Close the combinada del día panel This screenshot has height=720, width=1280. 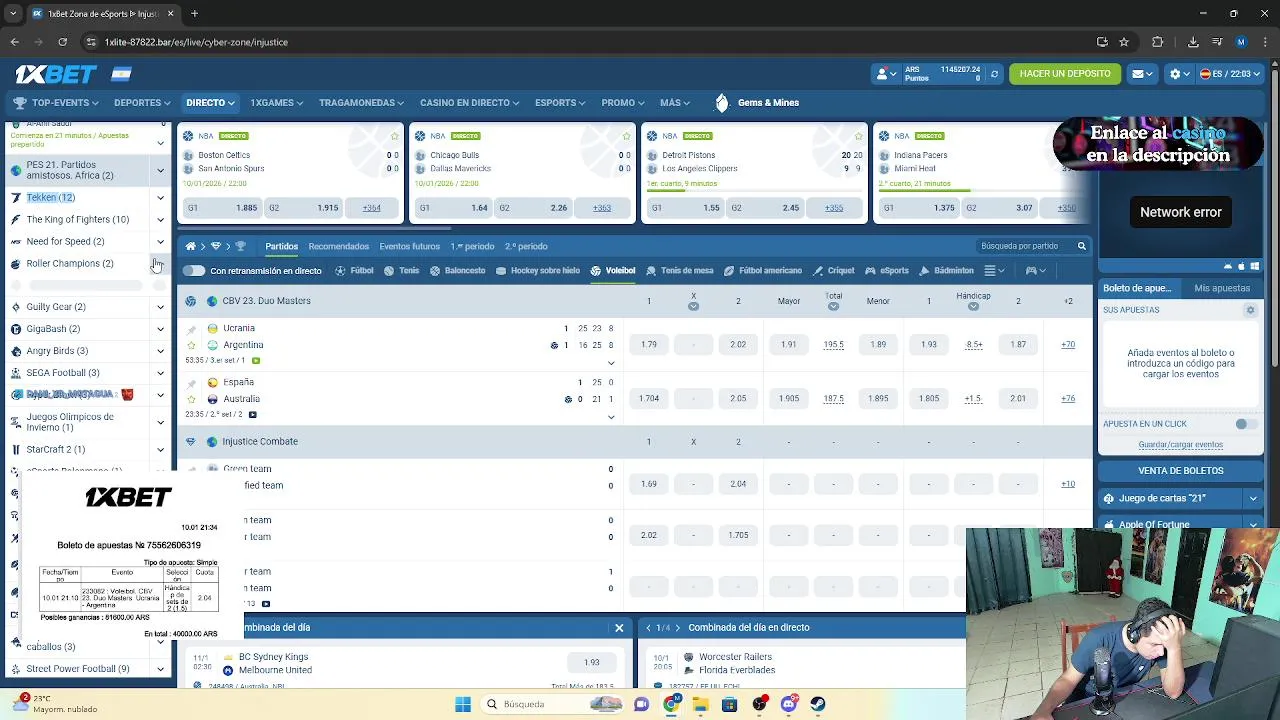619,628
